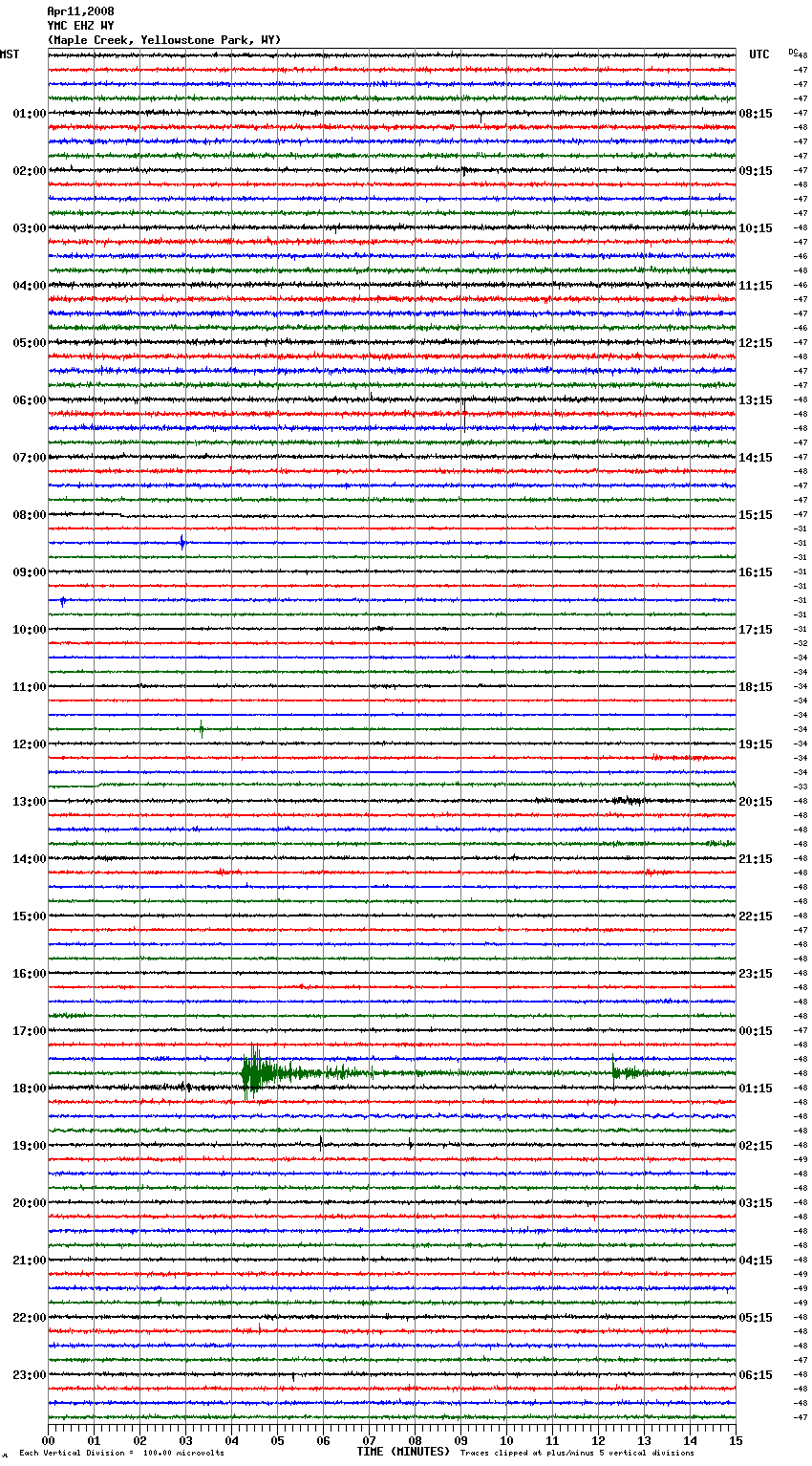This screenshot has height=1466, width=812.
Task: Click the Each Vertical Division 100.00 microvolts note
Action: pyautogui.click(x=121, y=1453)
